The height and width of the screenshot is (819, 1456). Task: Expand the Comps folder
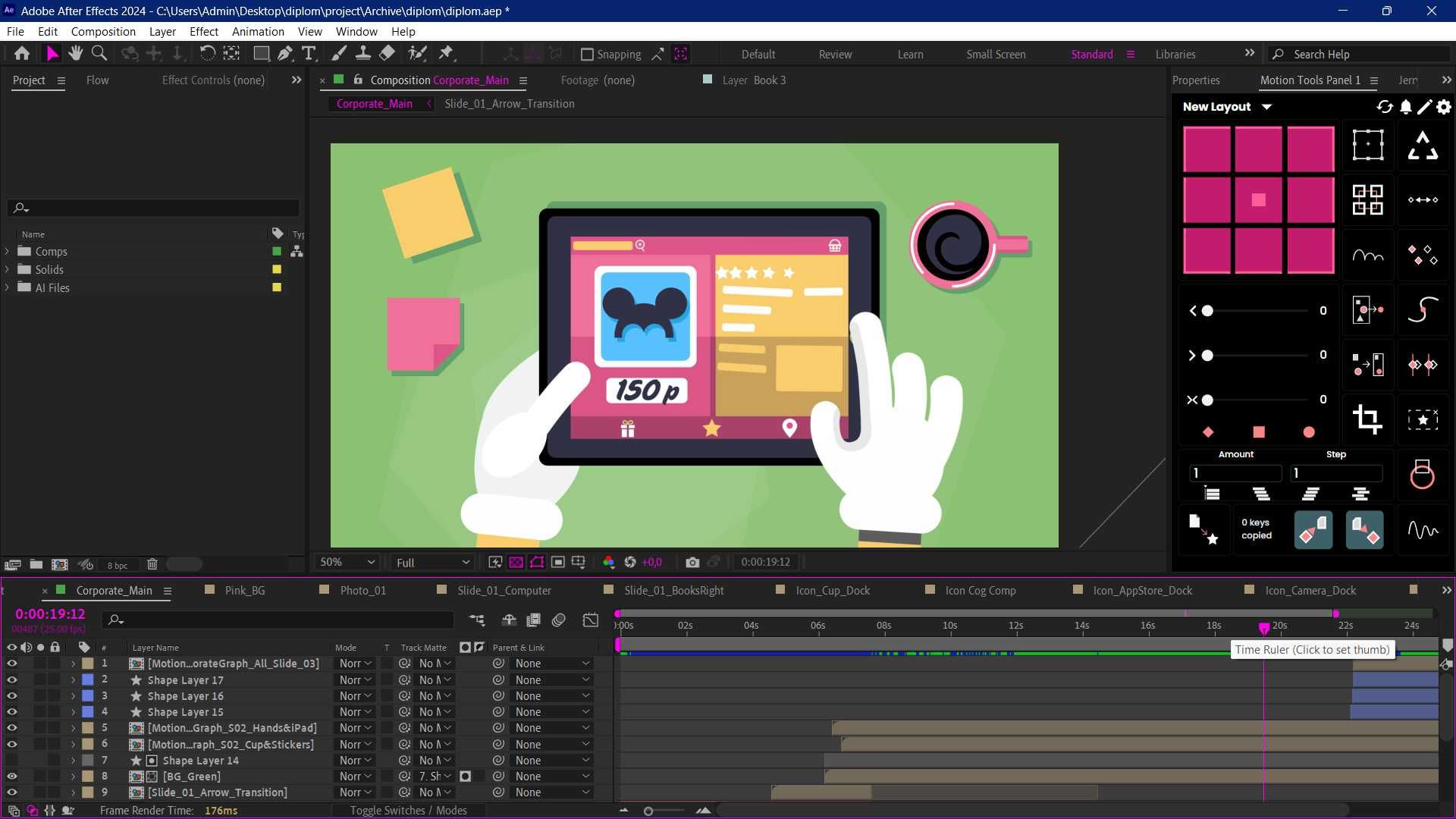click(7, 251)
